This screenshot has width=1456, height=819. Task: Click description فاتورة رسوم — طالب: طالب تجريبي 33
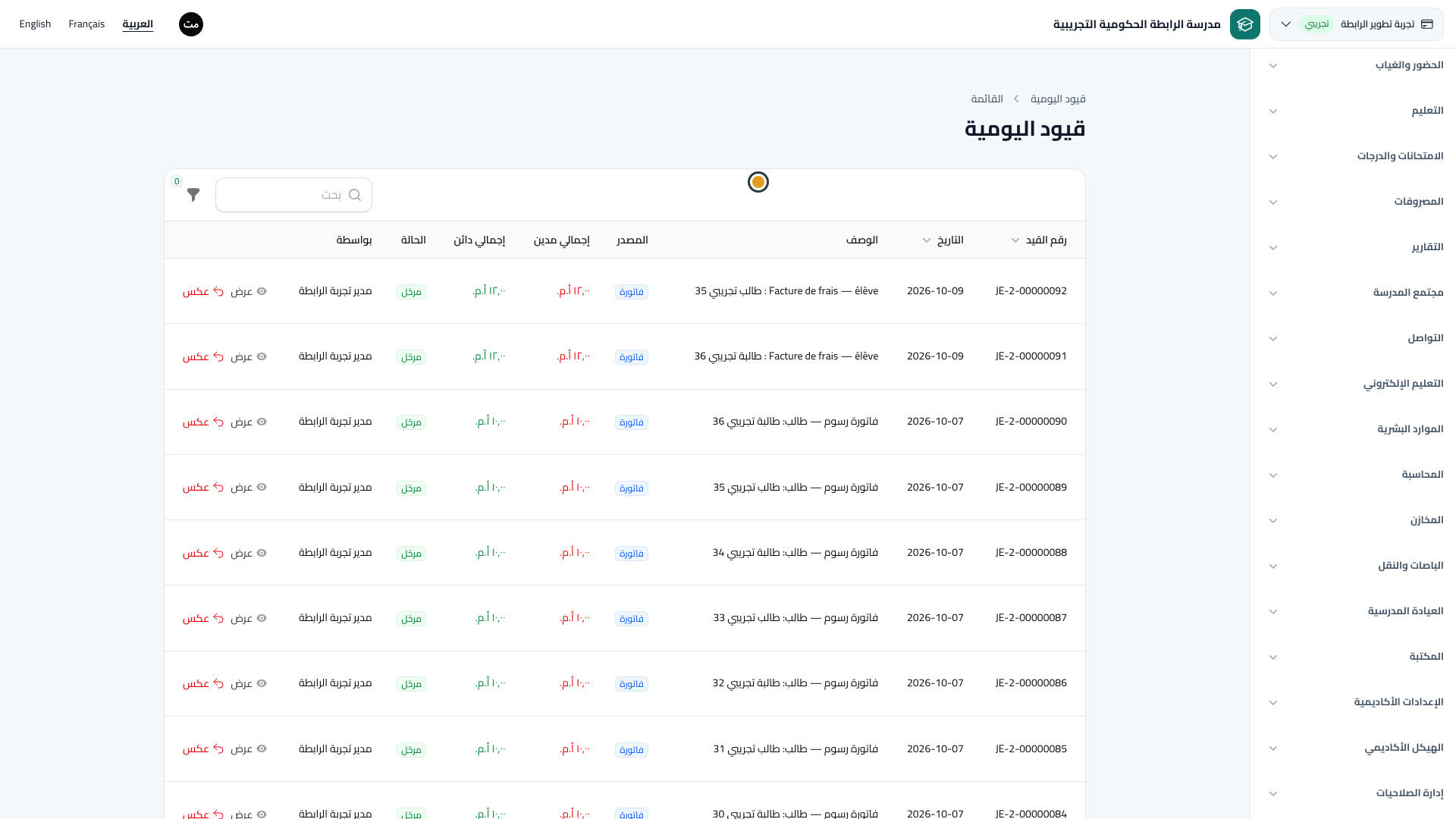pyautogui.click(x=795, y=618)
